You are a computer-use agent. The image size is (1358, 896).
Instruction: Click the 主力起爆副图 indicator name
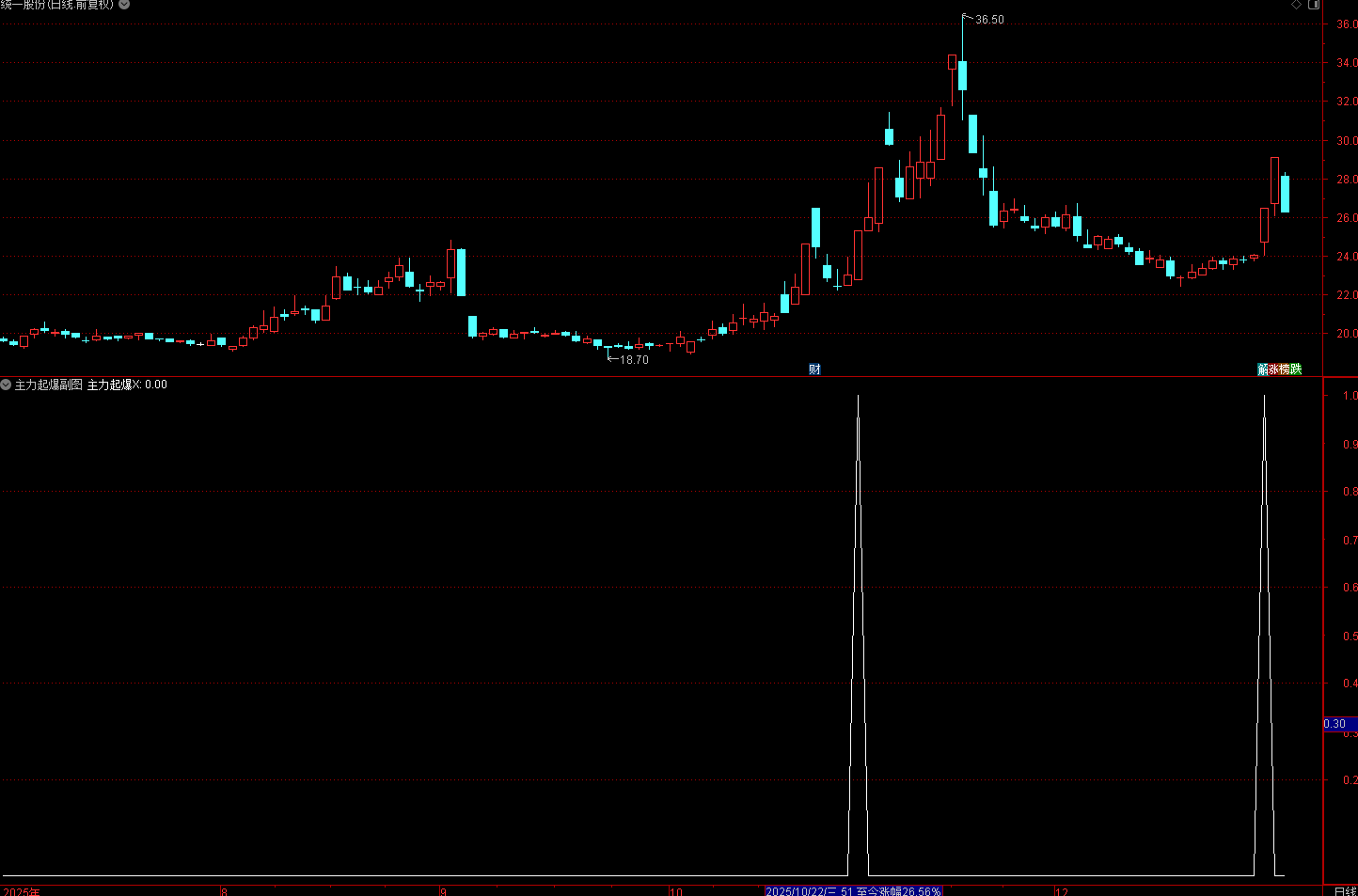pos(48,385)
